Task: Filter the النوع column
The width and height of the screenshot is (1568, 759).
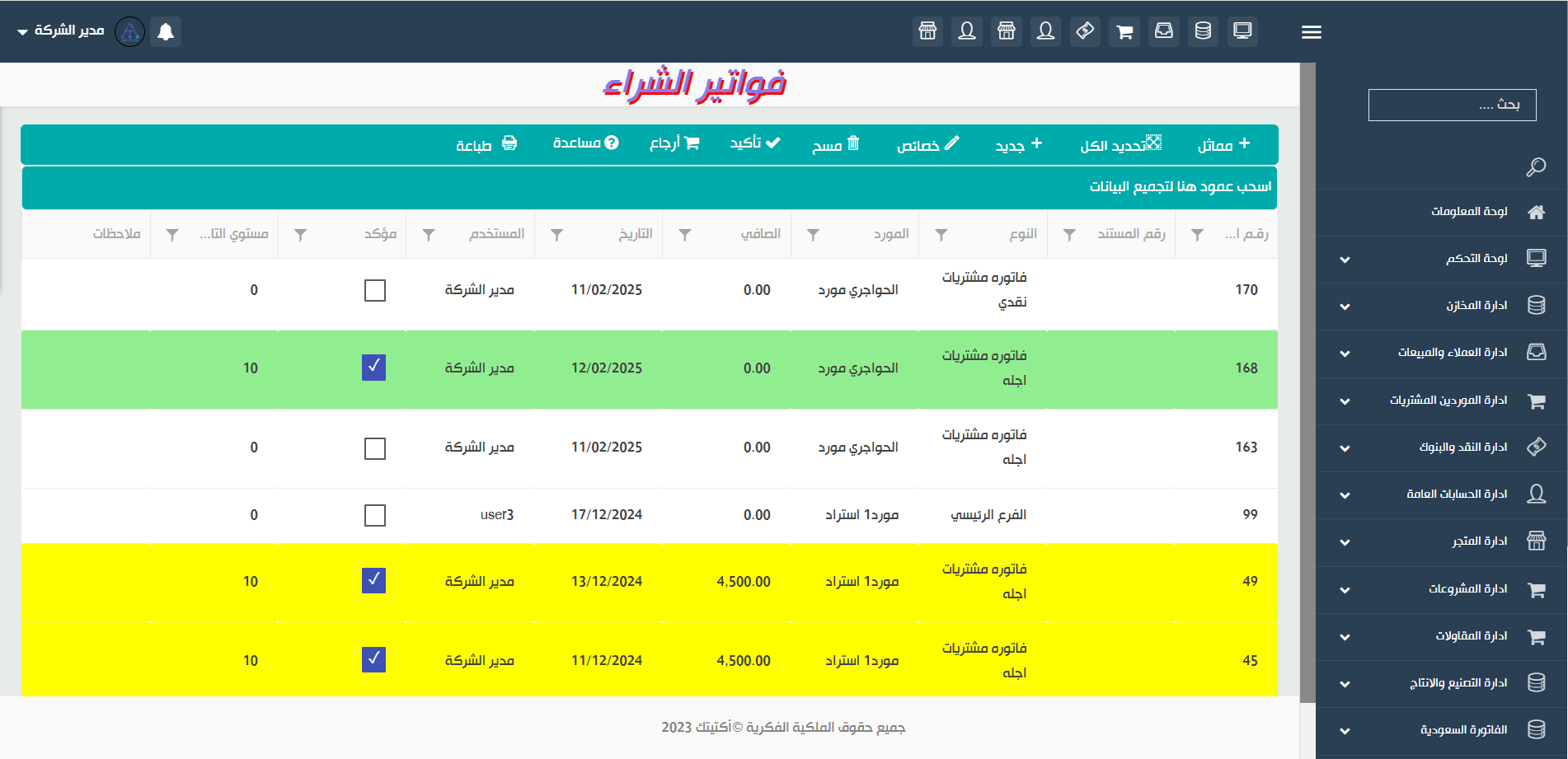Action: click(x=941, y=235)
